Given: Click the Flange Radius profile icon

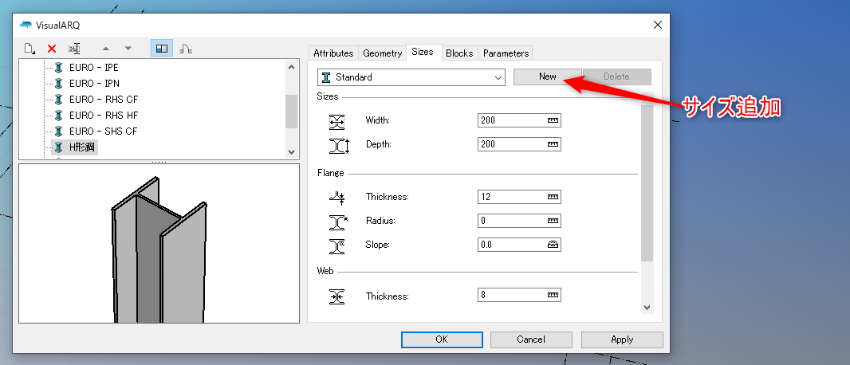Looking at the screenshot, I should click(x=338, y=222).
